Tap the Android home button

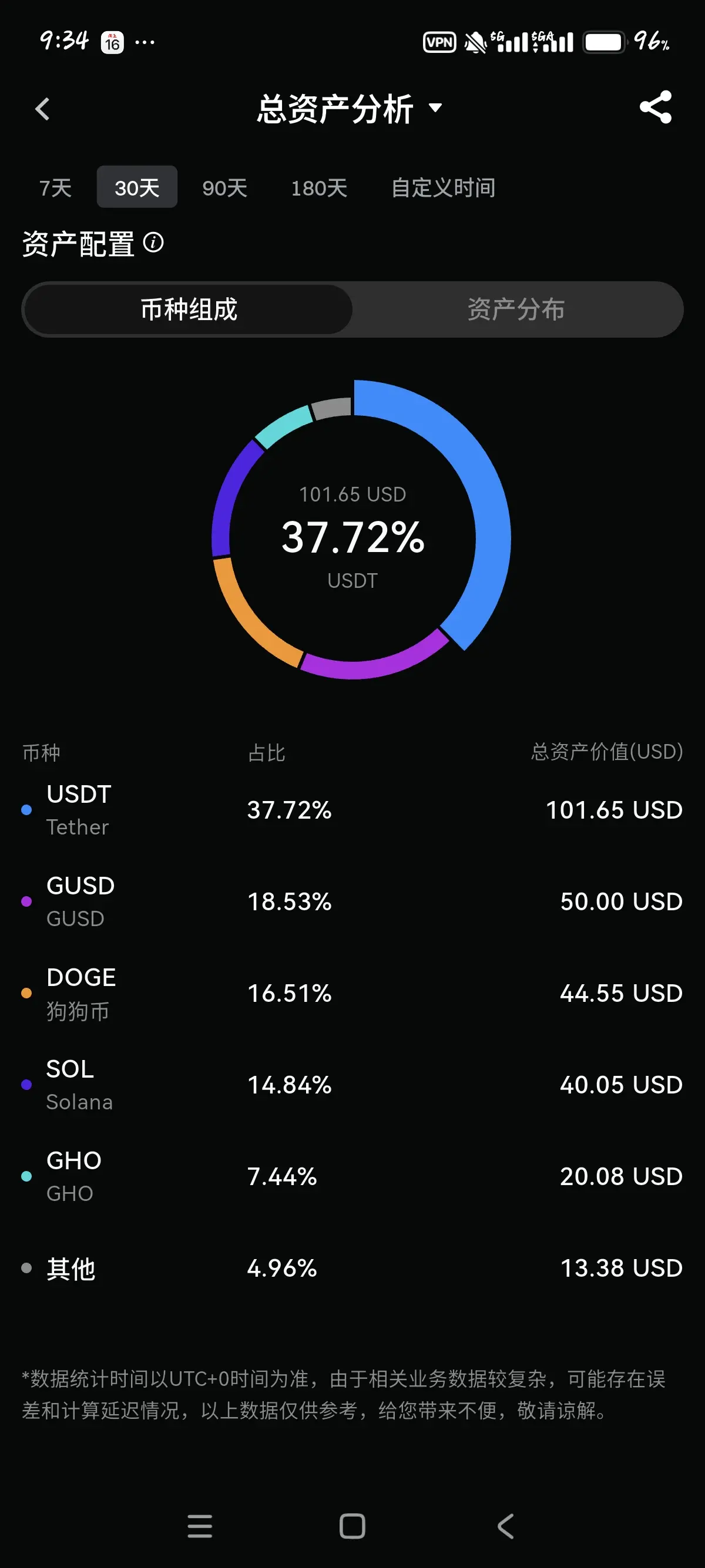click(352, 1526)
